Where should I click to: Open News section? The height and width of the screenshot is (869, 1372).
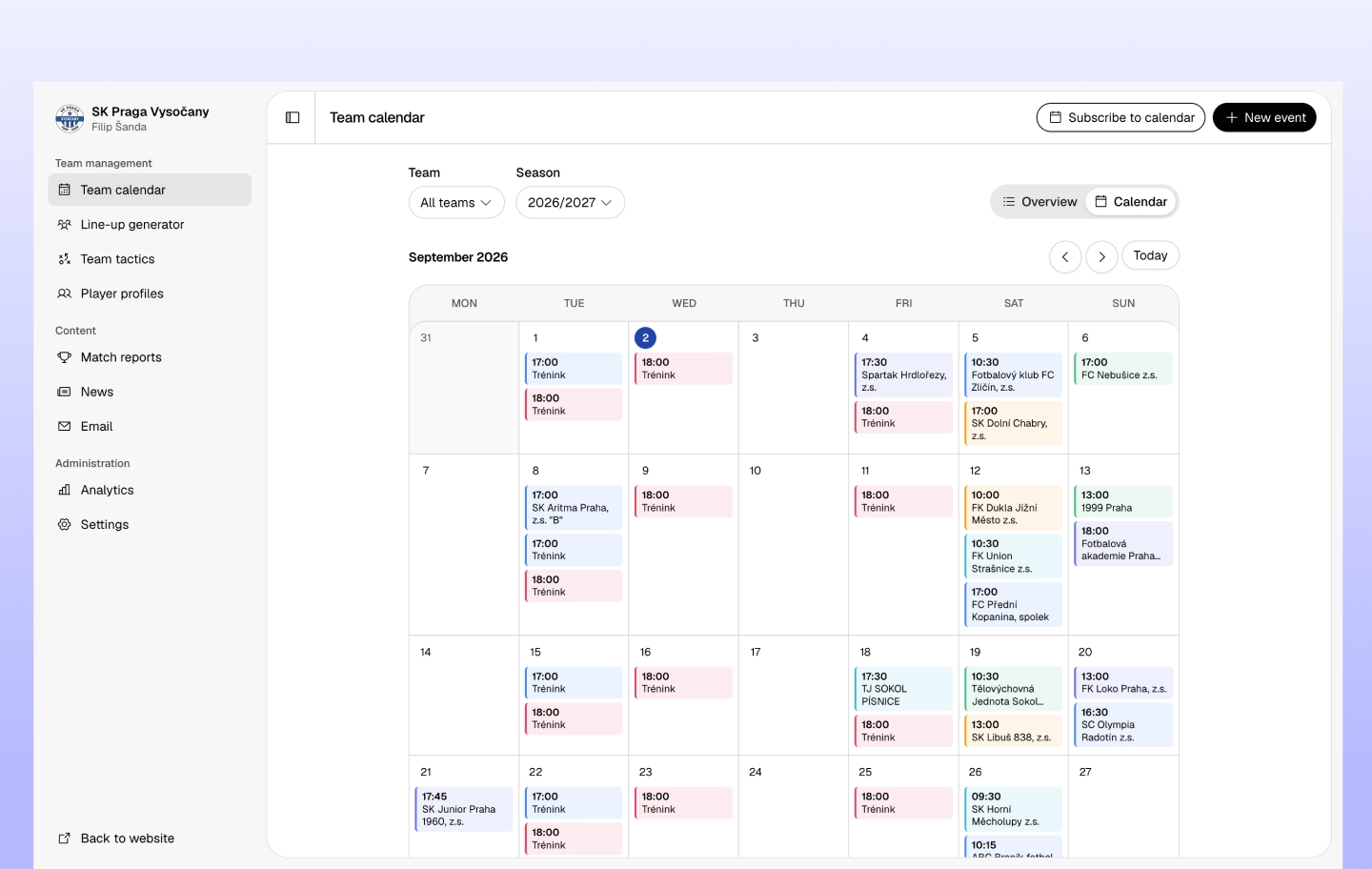(150, 392)
